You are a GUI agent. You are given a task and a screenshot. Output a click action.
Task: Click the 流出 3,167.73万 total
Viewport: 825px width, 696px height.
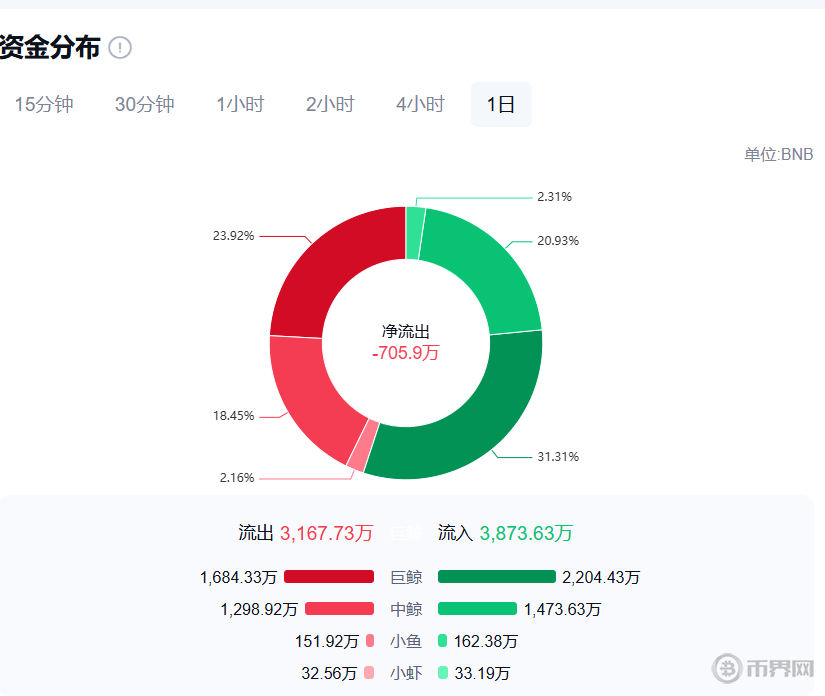coord(305,533)
